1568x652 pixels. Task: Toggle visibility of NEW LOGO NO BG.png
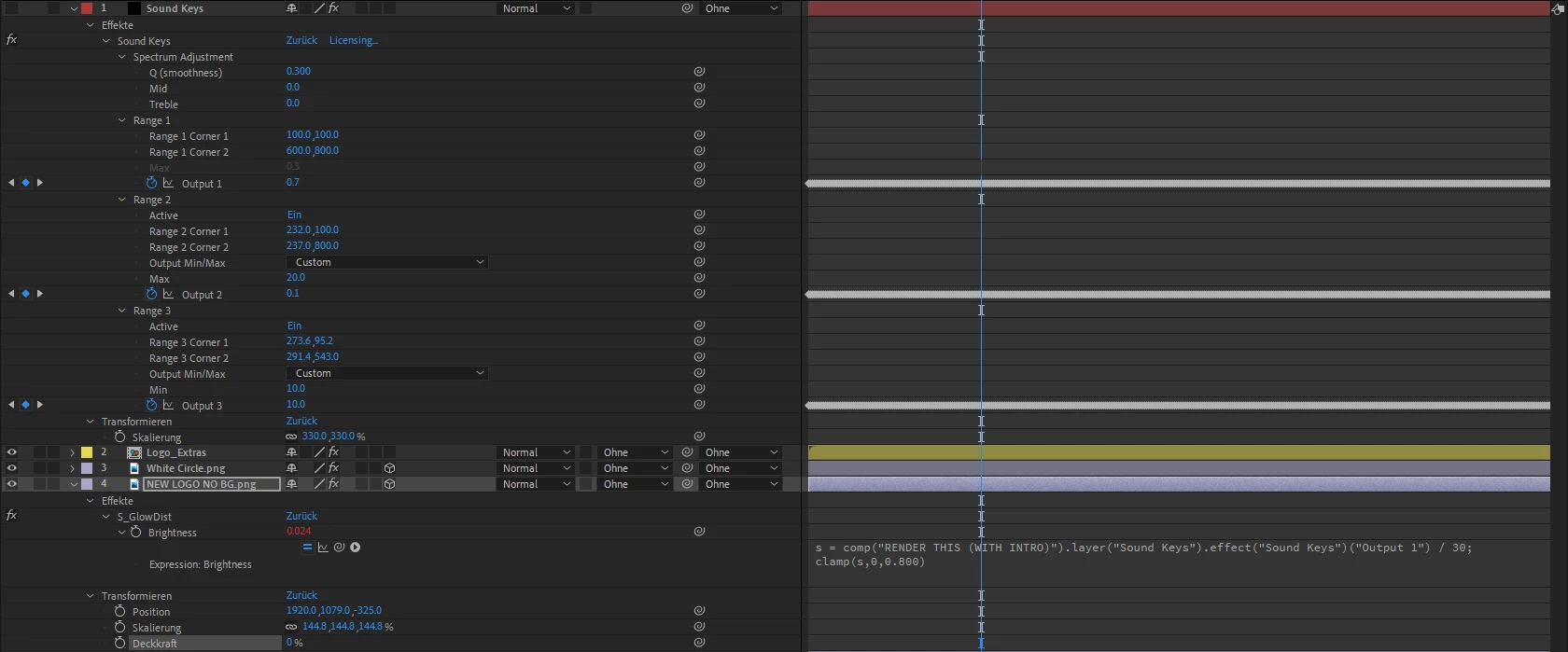(11, 484)
